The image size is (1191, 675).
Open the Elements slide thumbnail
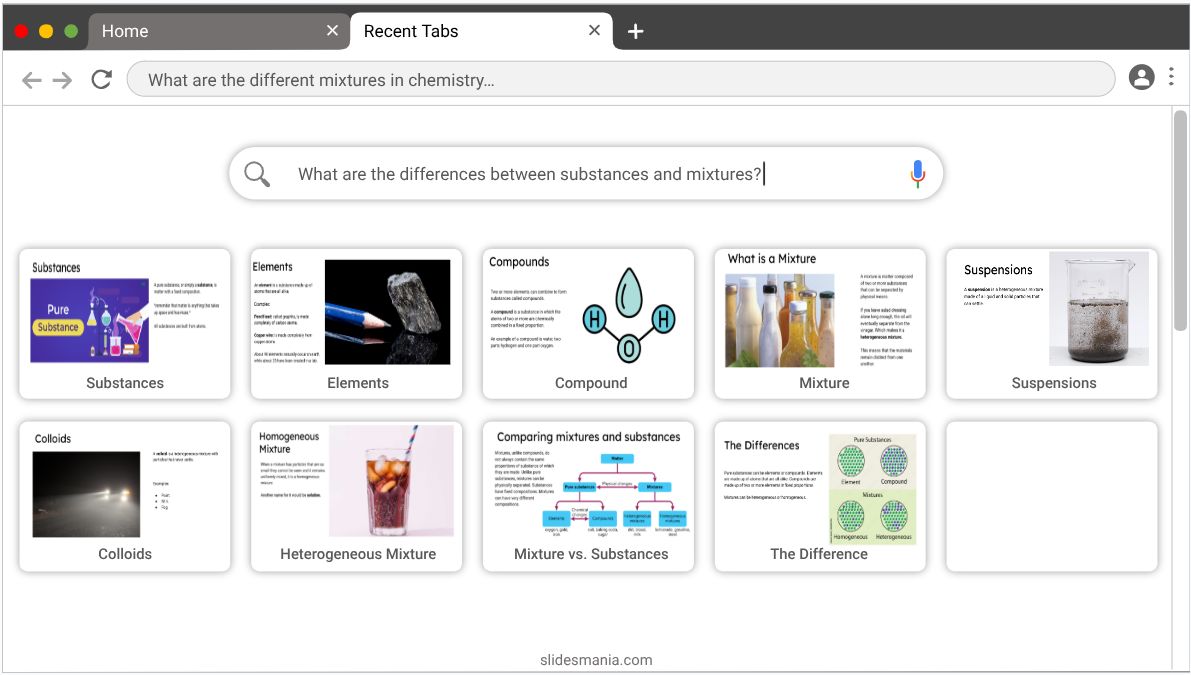(356, 323)
